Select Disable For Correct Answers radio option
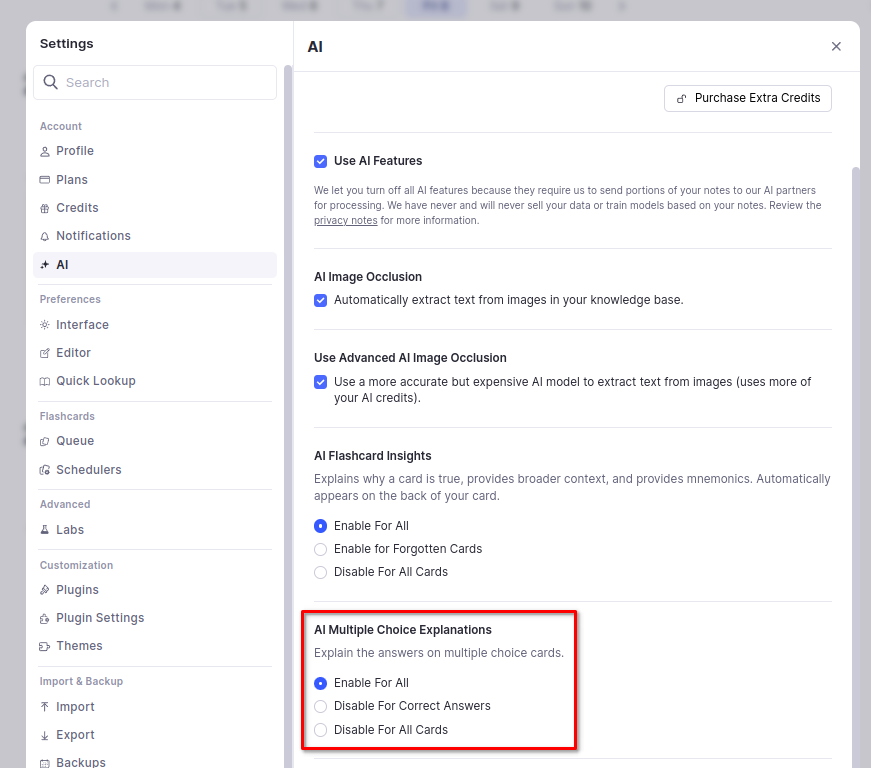This screenshot has height=768, width=871. coord(321,706)
